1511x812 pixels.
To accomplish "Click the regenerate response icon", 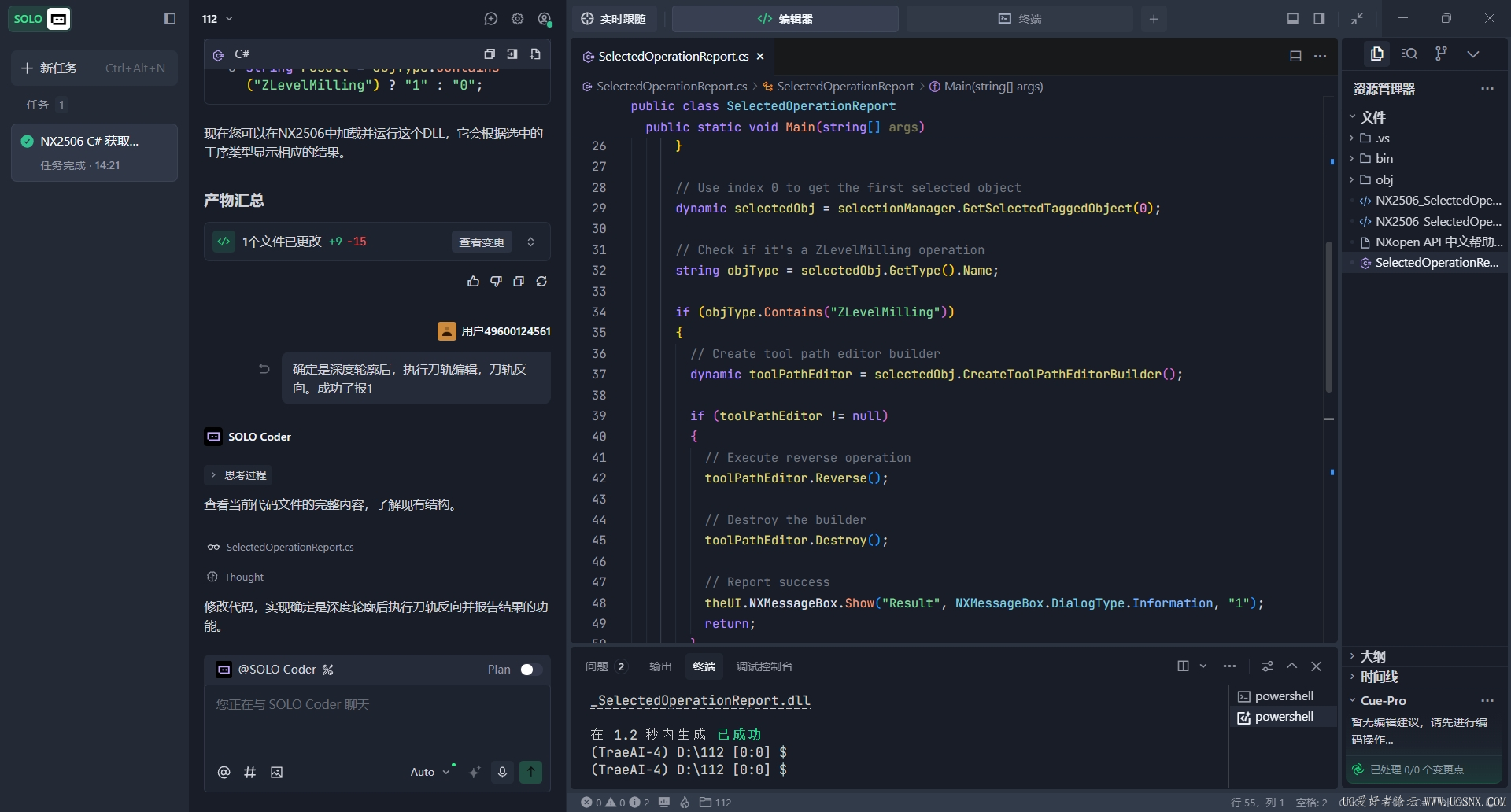I will [541, 282].
